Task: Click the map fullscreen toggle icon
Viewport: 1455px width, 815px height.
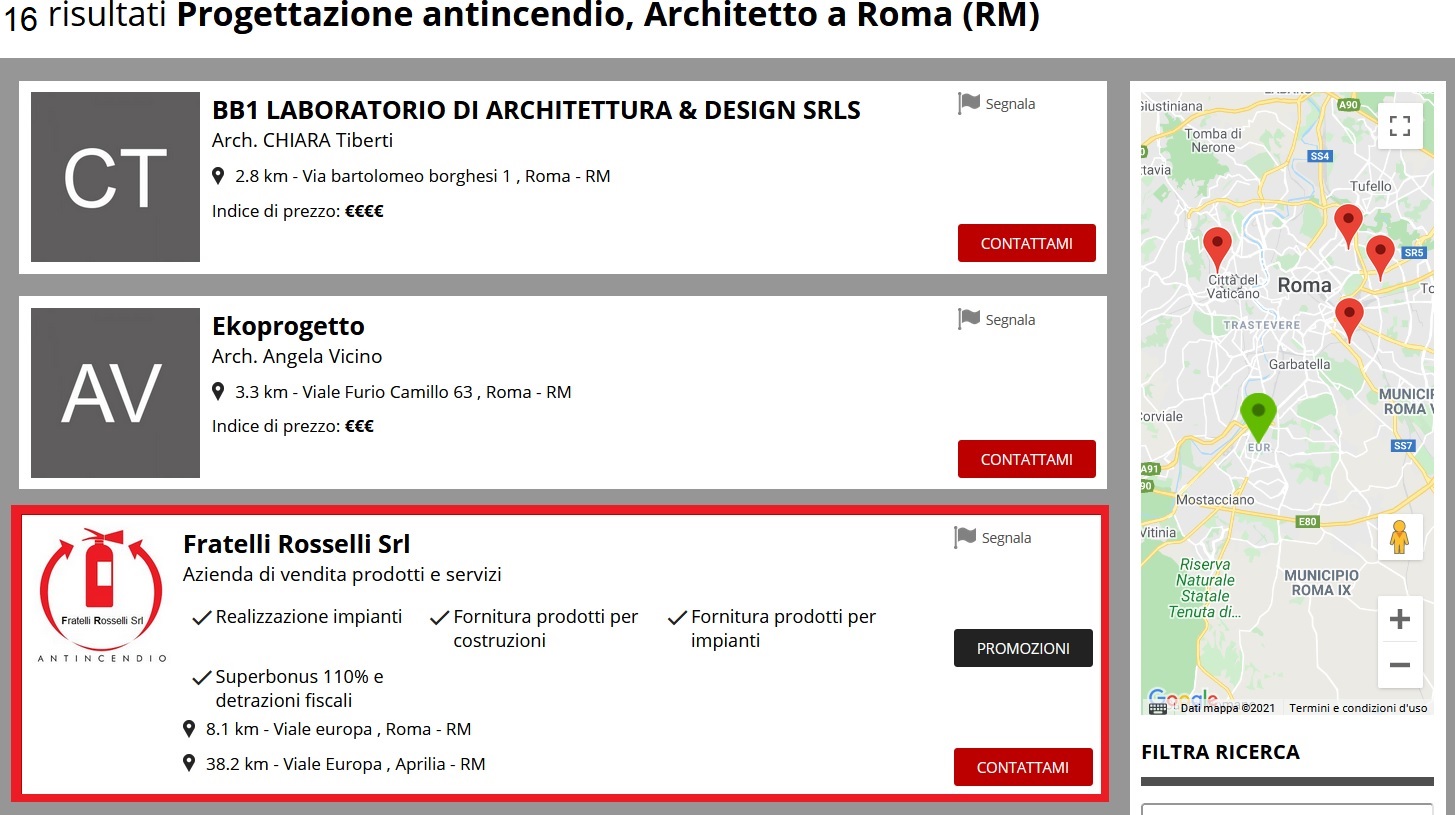Action: (x=1399, y=126)
